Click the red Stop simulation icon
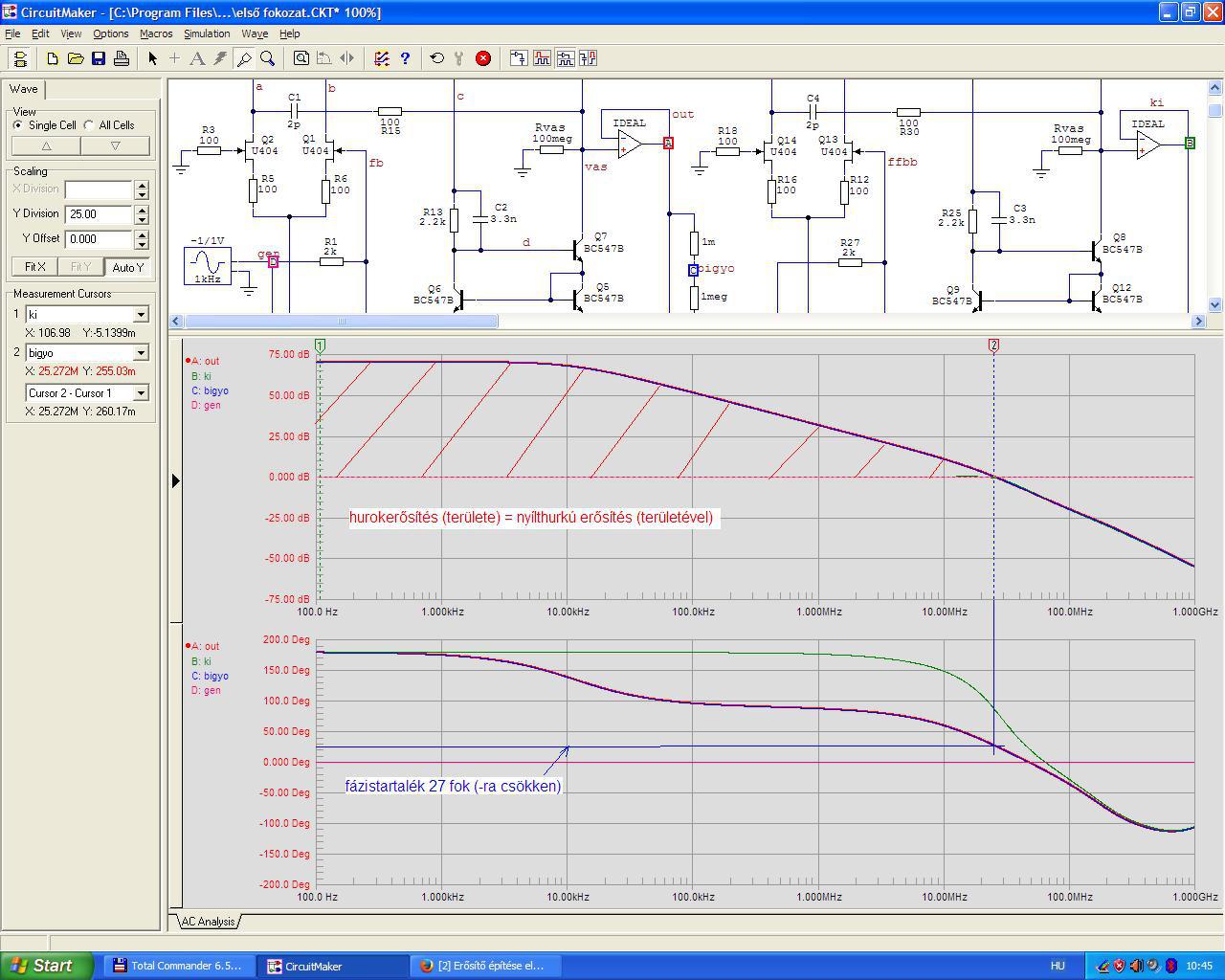This screenshot has height=980, width=1225. click(483, 58)
